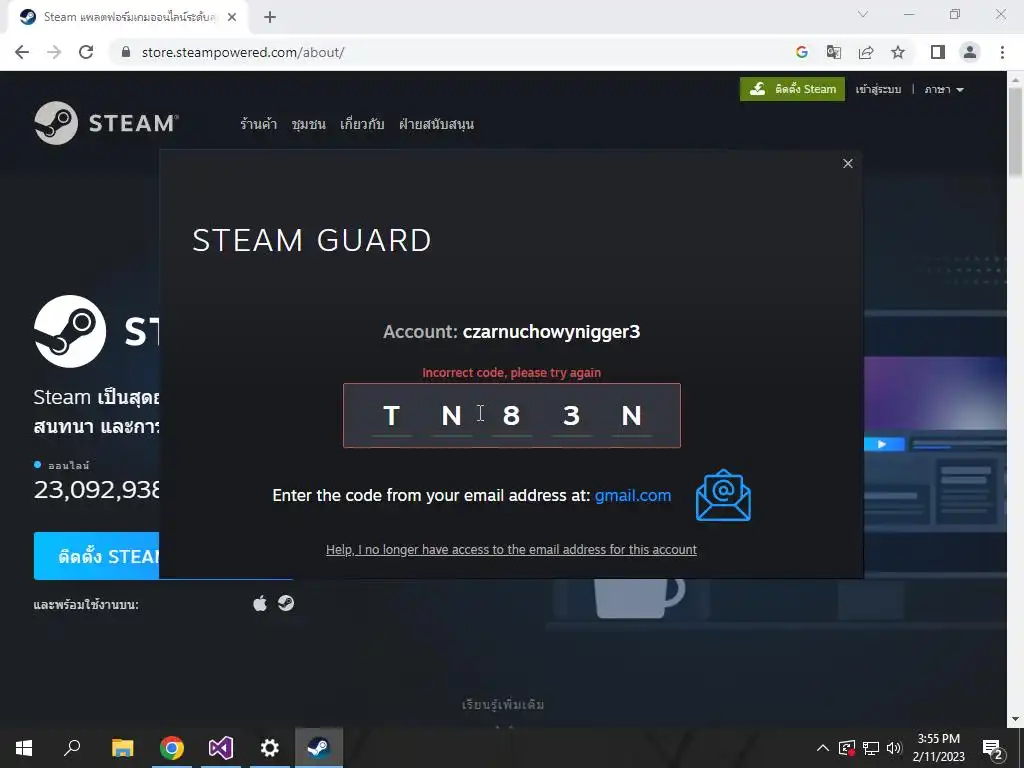Click the Apple macOS platform icon
This screenshot has width=1024, height=768.
[260, 603]
